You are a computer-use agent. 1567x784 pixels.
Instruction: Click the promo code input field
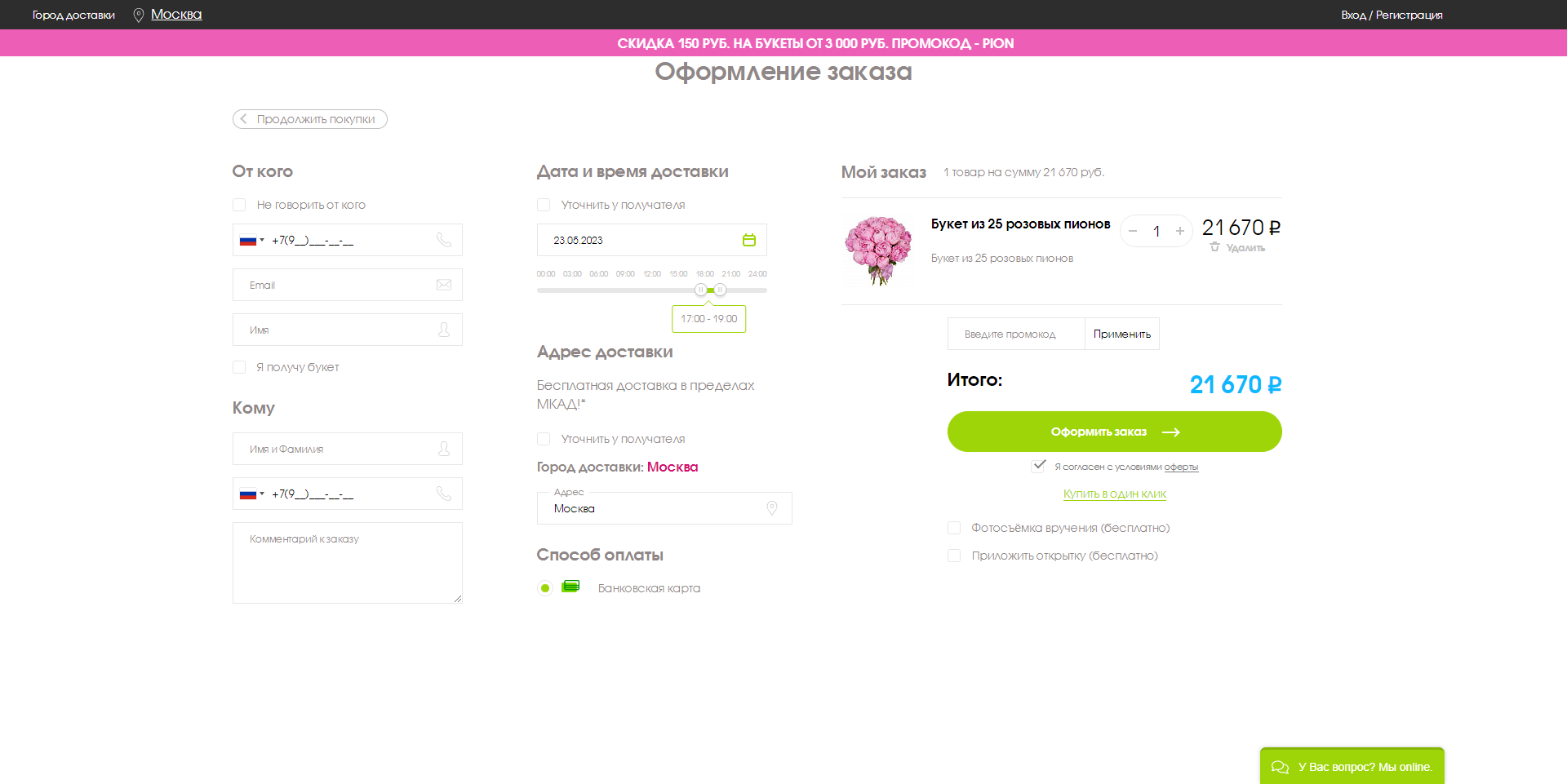[x=1015, y=334]
